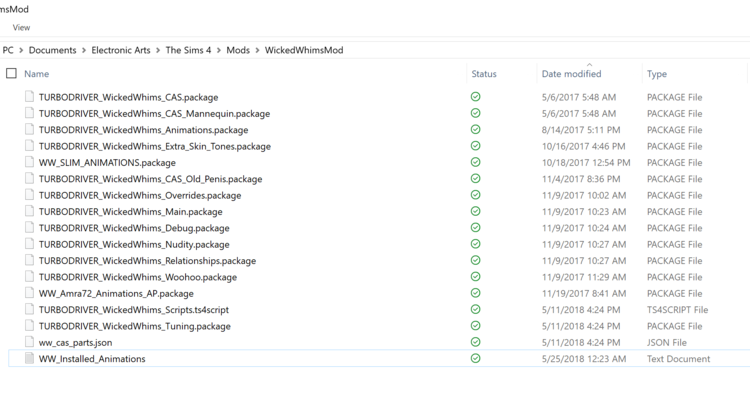
Task: Click file icon of WickedWhims_Animations.package
Action: click(x=29, y=129)
